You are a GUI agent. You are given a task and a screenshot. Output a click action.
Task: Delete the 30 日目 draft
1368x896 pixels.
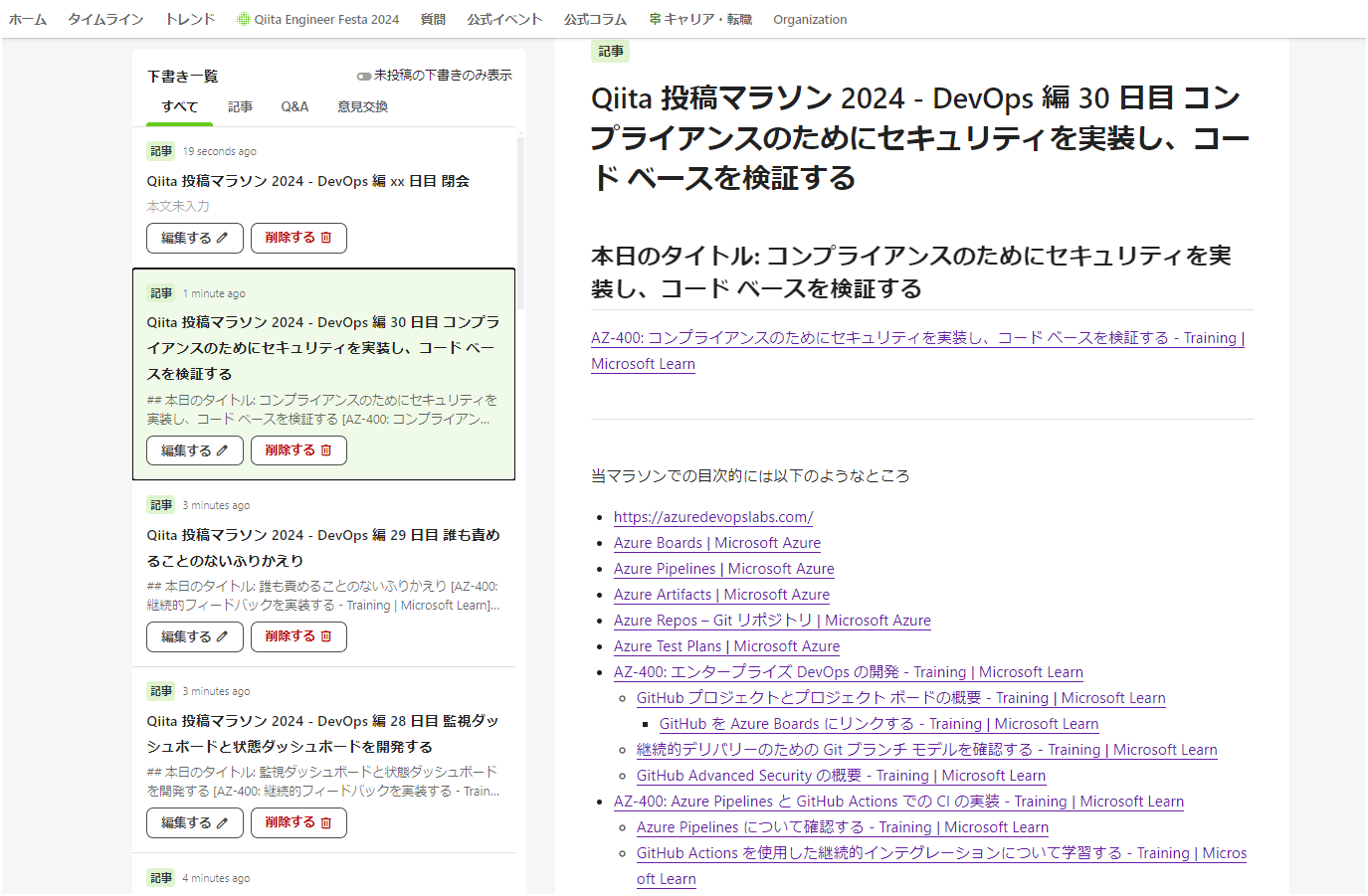point(298,450)
